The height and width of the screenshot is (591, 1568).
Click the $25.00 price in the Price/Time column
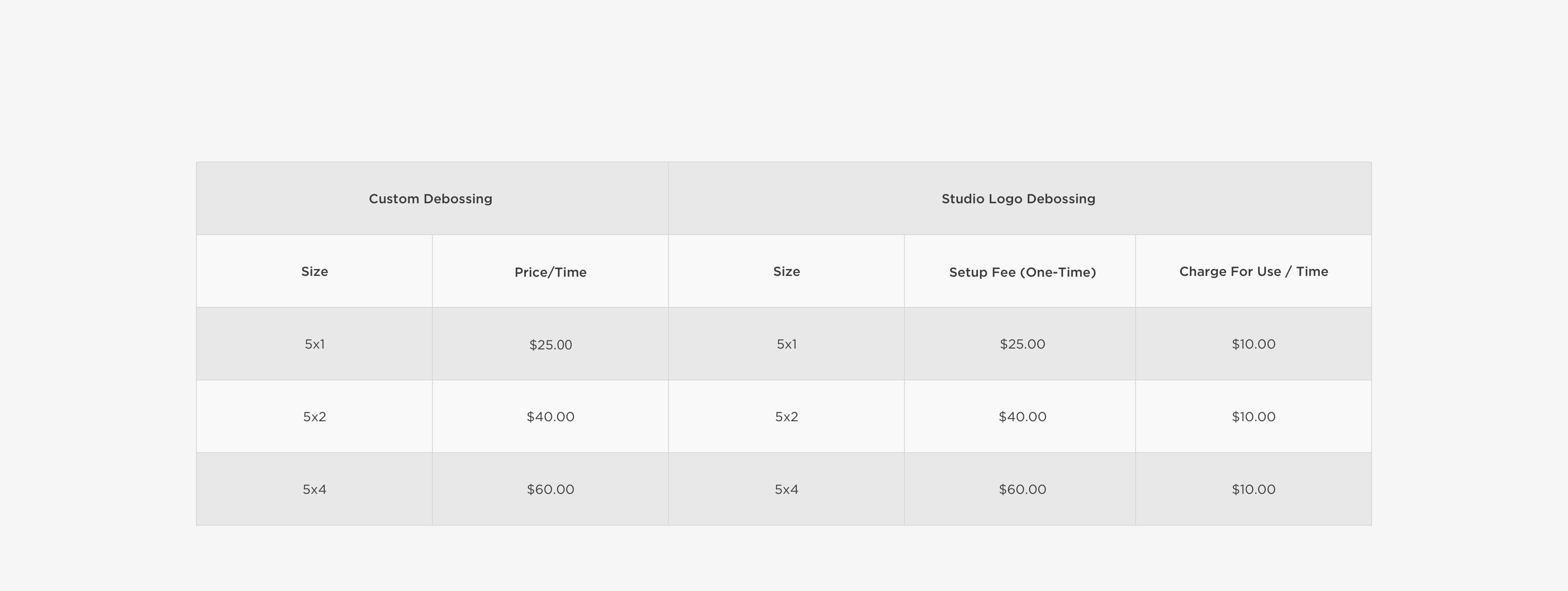[550, 344]
